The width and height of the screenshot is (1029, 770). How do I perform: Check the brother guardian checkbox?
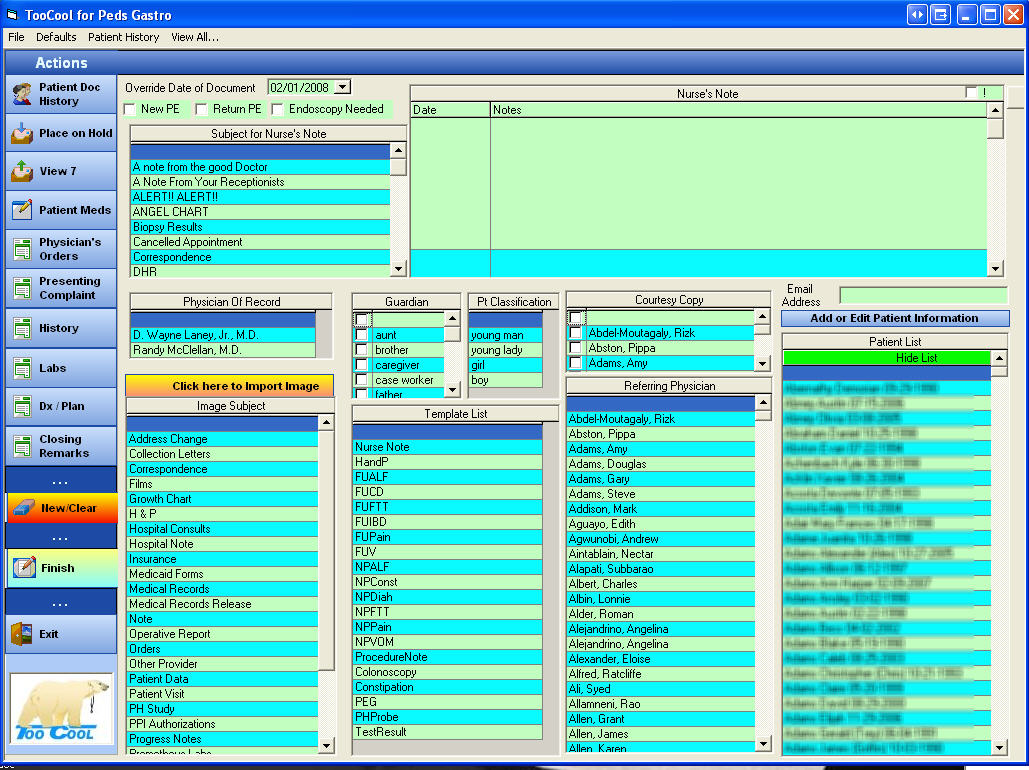pyautogui.click(x=361, y=350)
